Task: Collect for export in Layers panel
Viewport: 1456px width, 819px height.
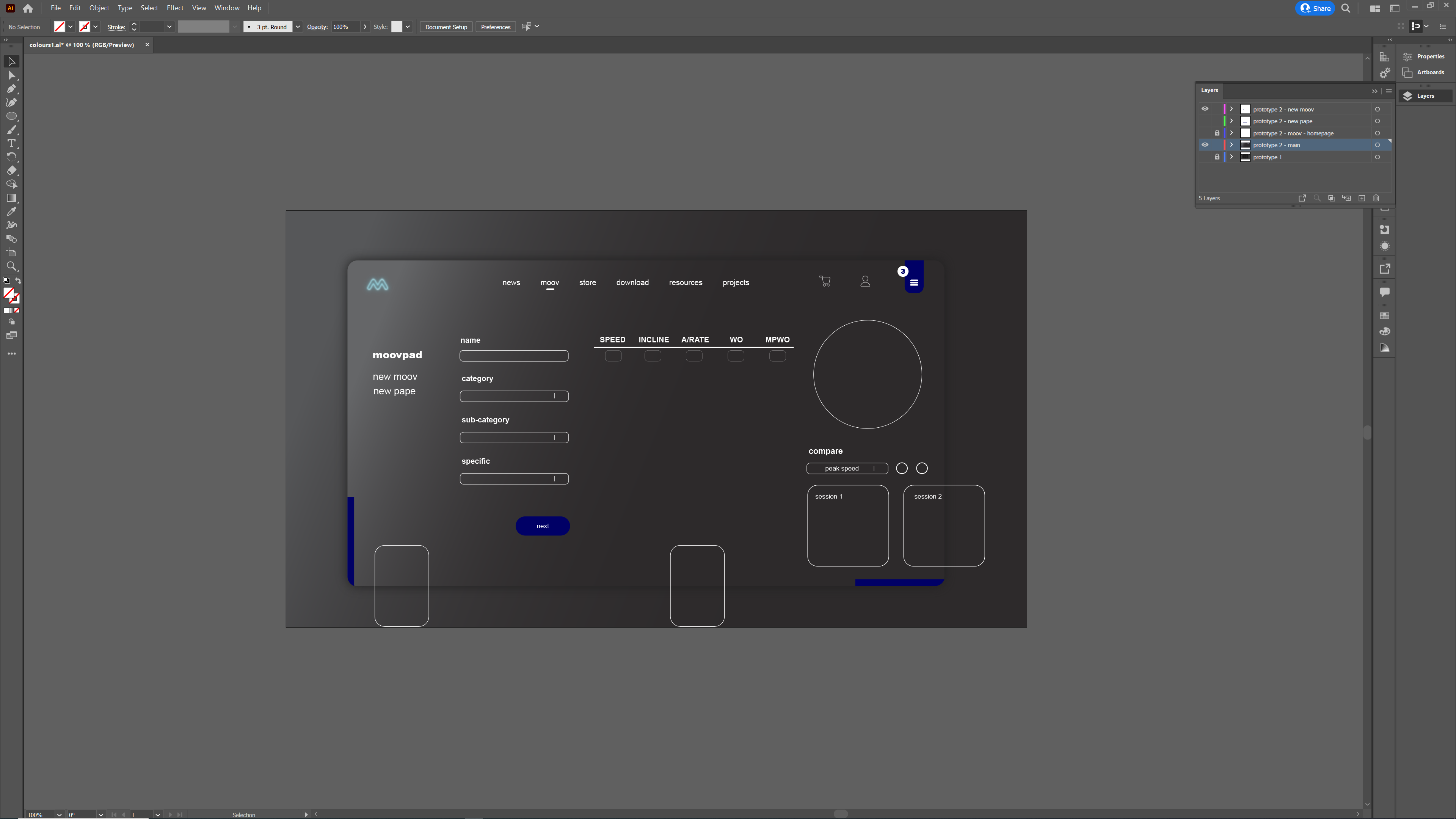Action: point(1302,198)
